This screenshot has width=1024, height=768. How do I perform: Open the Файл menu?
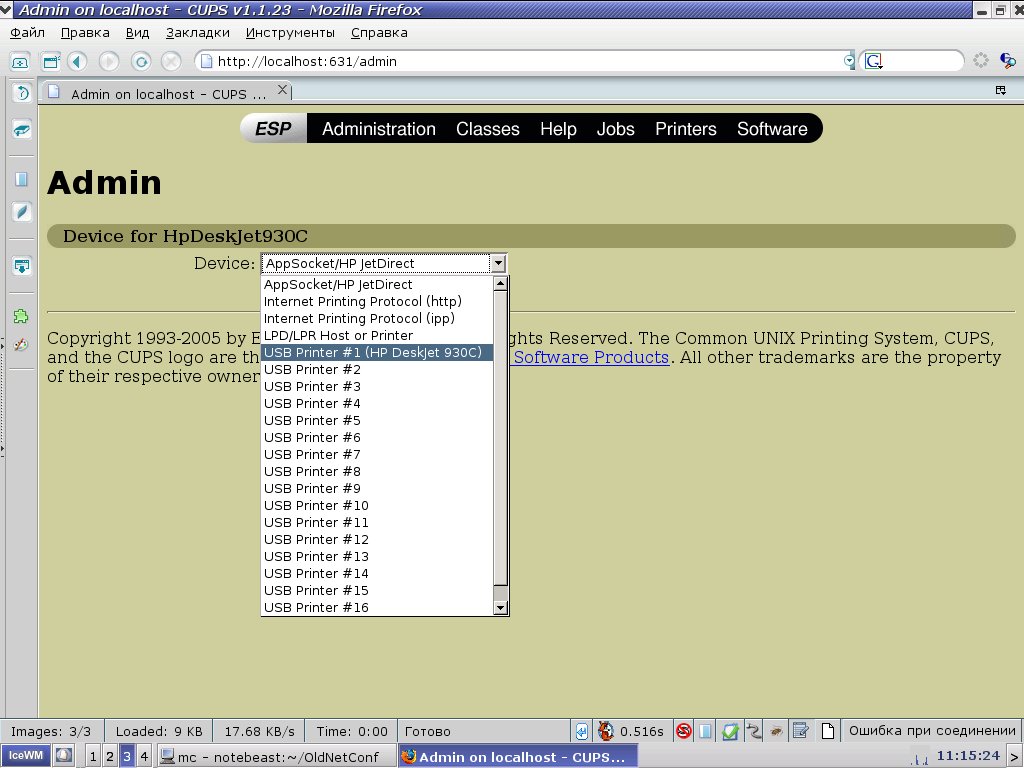27,33
